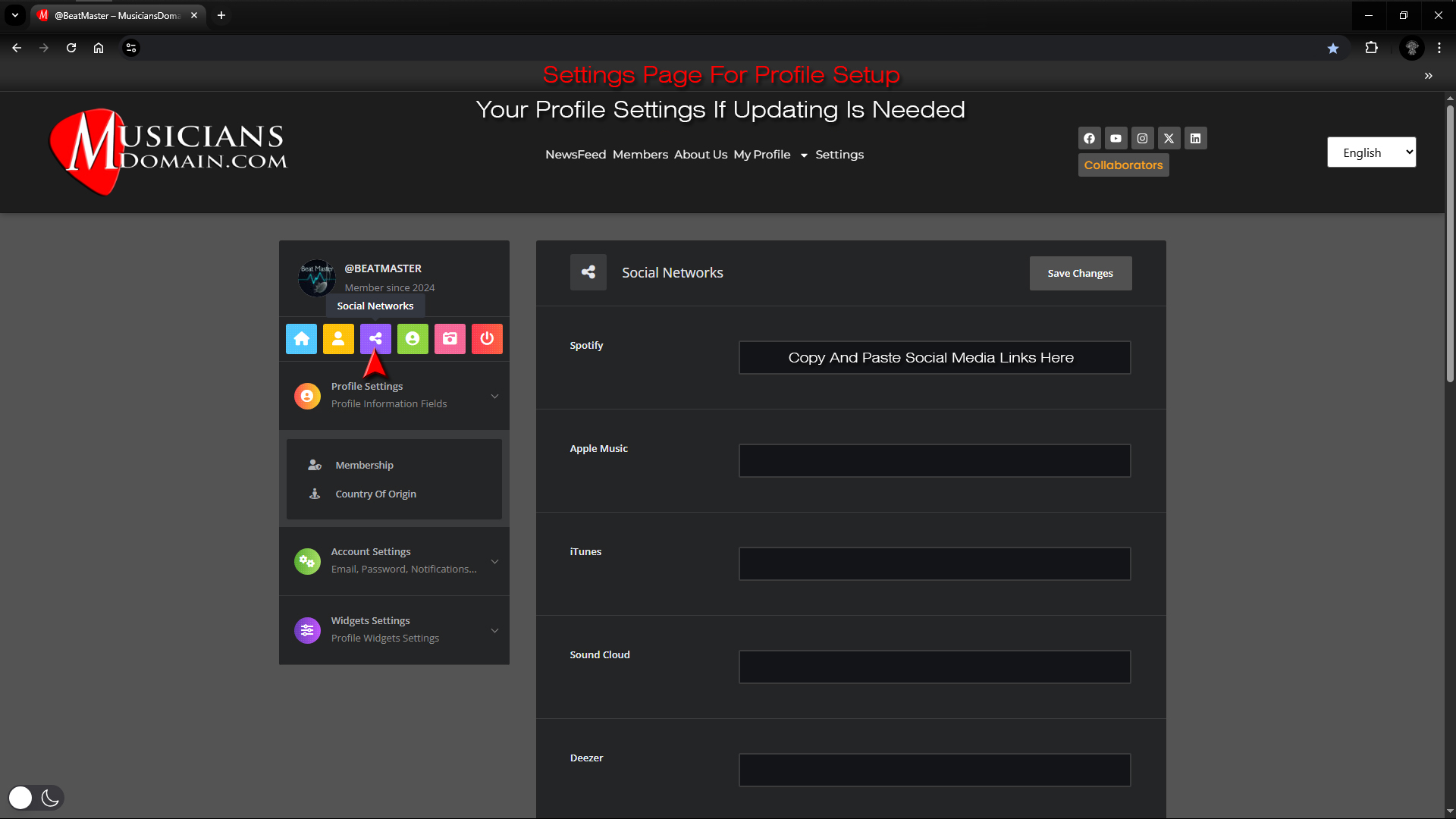Click the Spotify link input field
The width and height of the screenshot is (1456, 819).
(x=934, y=357)
